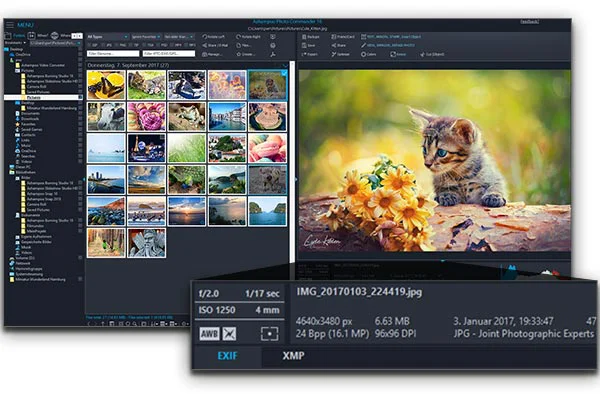Switch to the XMP tab
This screenshot has width=600, height=398.
pos(293,356)
